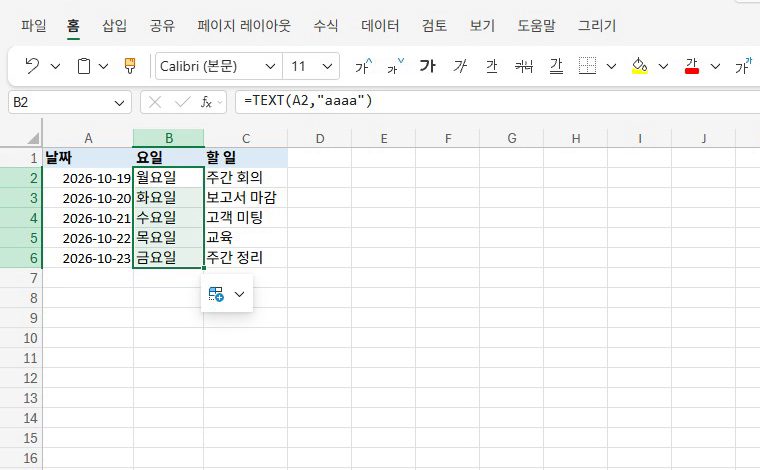Apply yellow fill color bucket

(640, 66)
